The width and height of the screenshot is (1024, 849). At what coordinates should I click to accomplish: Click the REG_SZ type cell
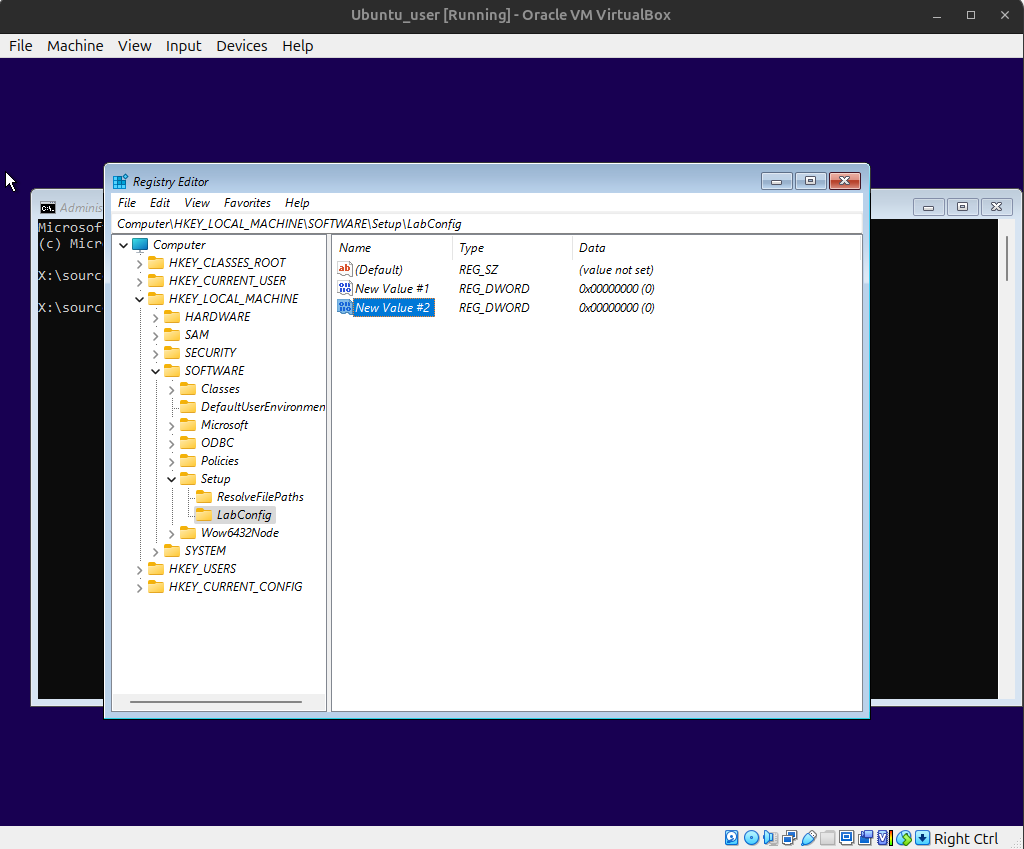pyautogui.click(x=478, y=270)
